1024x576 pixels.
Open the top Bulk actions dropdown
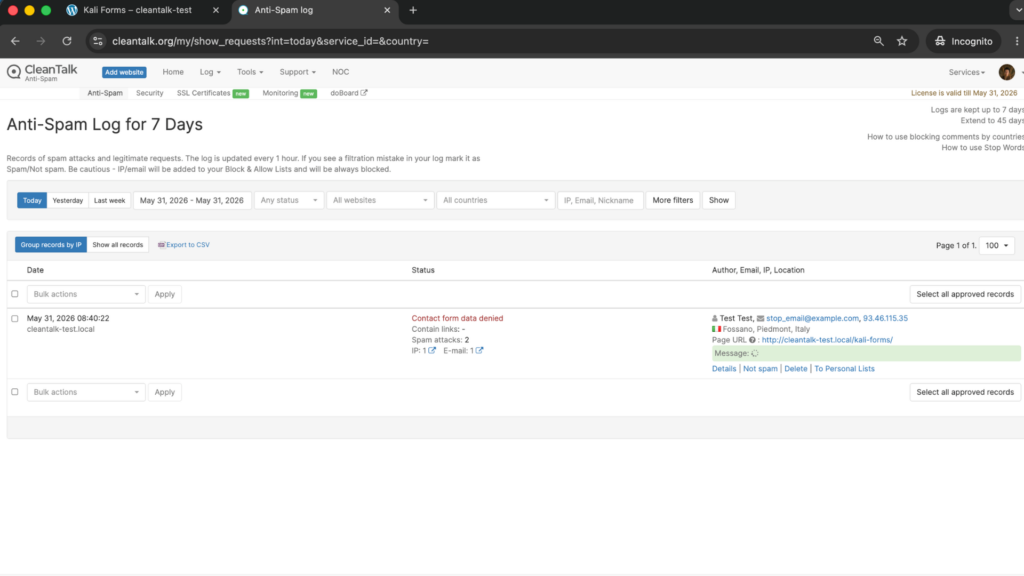coord(86,295)
